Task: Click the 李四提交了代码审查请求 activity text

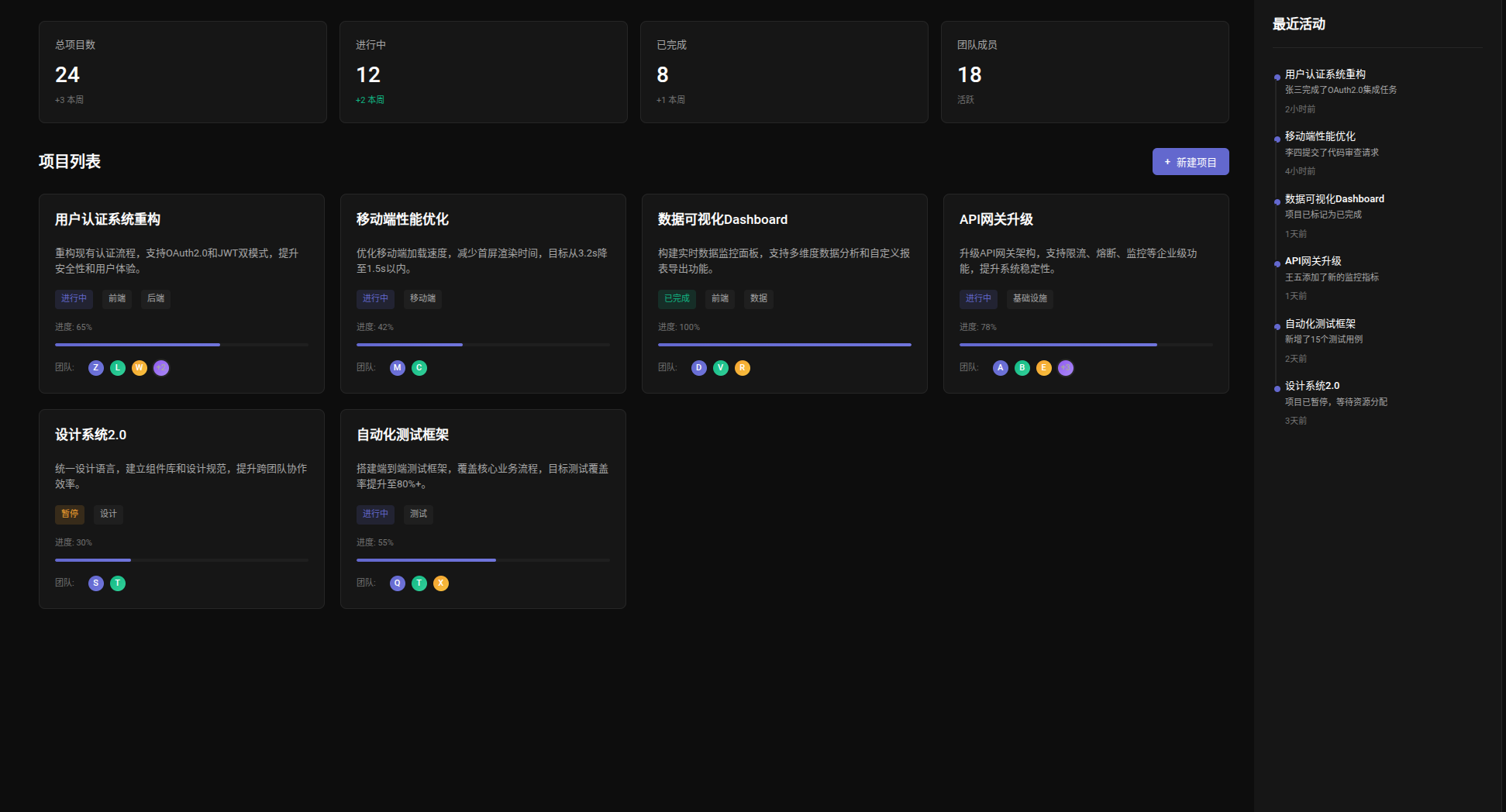Action: coord(1332,153)
